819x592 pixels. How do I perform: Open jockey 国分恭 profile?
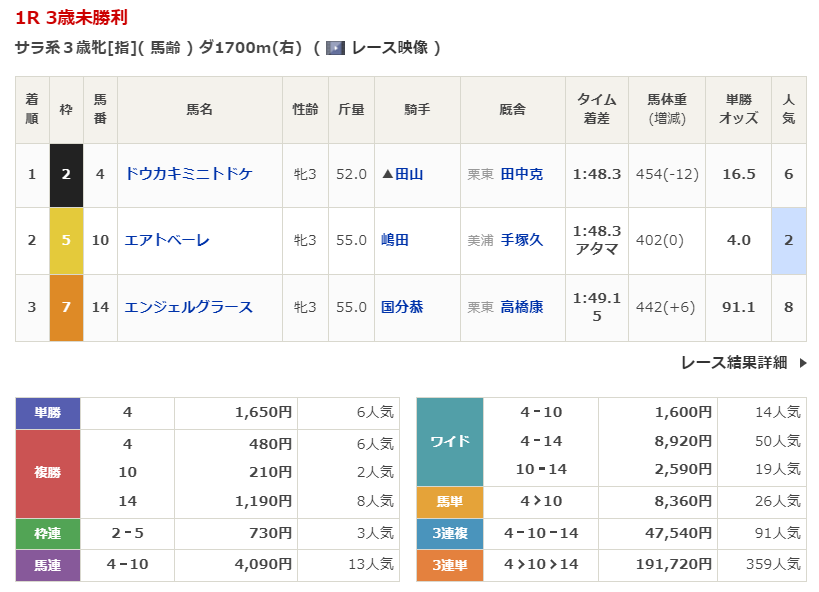click(402, 307)
